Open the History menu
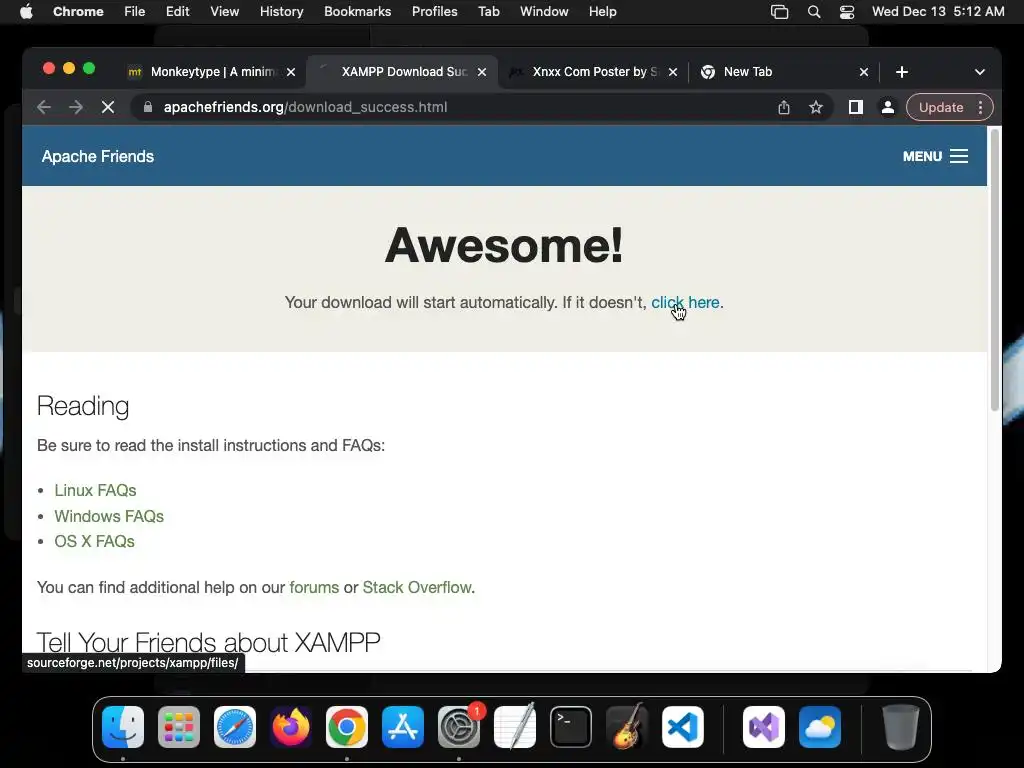Viewport: 1024px width, 768px height. [x=281, y=12]
